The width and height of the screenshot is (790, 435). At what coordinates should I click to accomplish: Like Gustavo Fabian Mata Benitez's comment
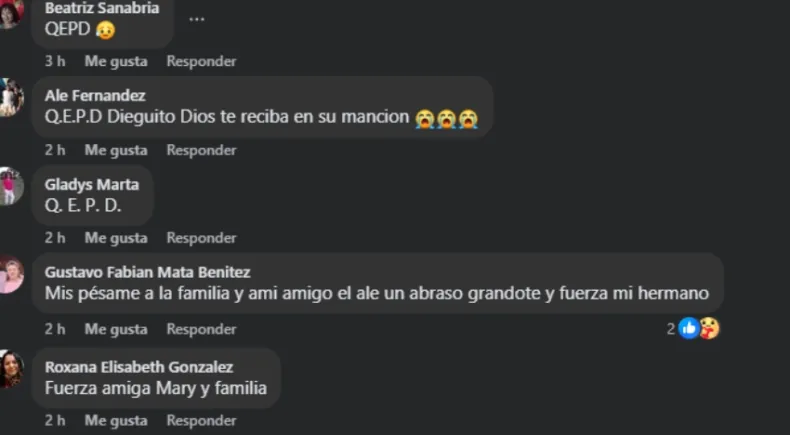116,329
